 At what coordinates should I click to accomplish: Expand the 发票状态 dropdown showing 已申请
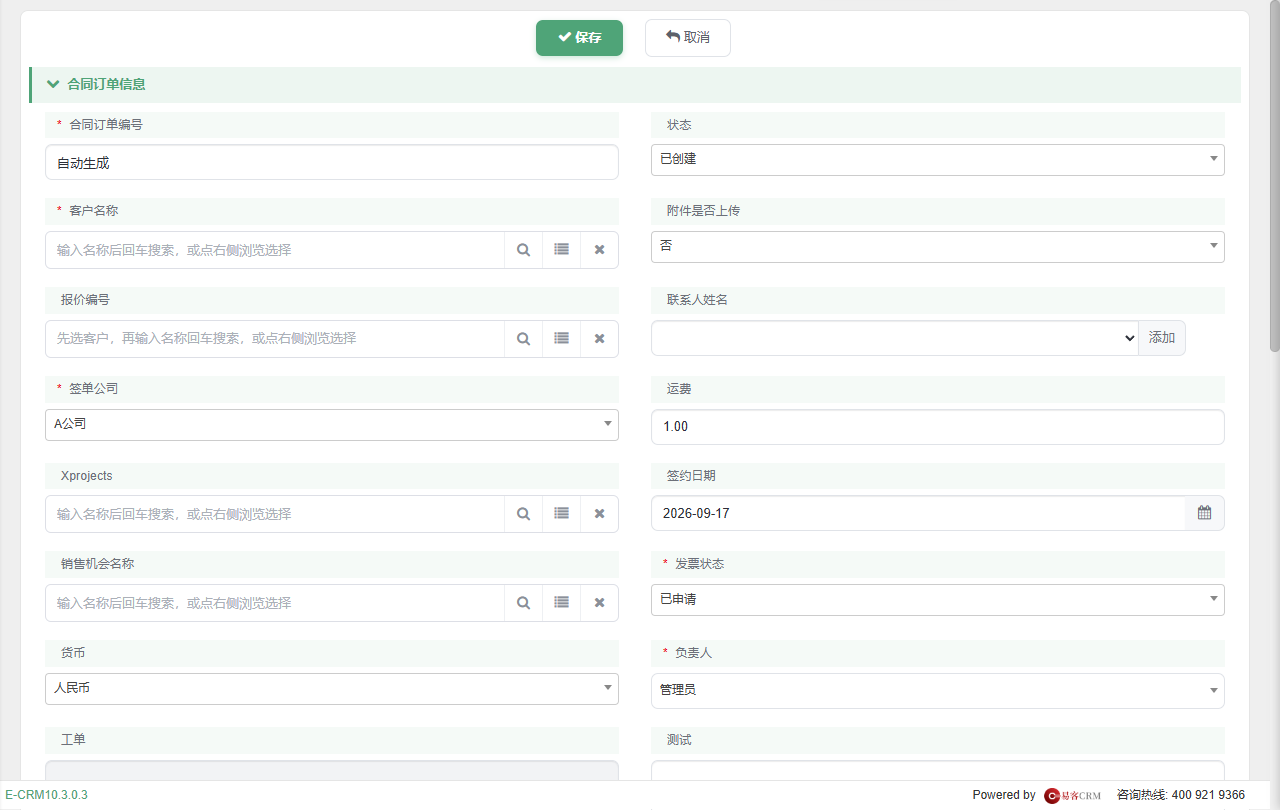(x=937, y=600)
